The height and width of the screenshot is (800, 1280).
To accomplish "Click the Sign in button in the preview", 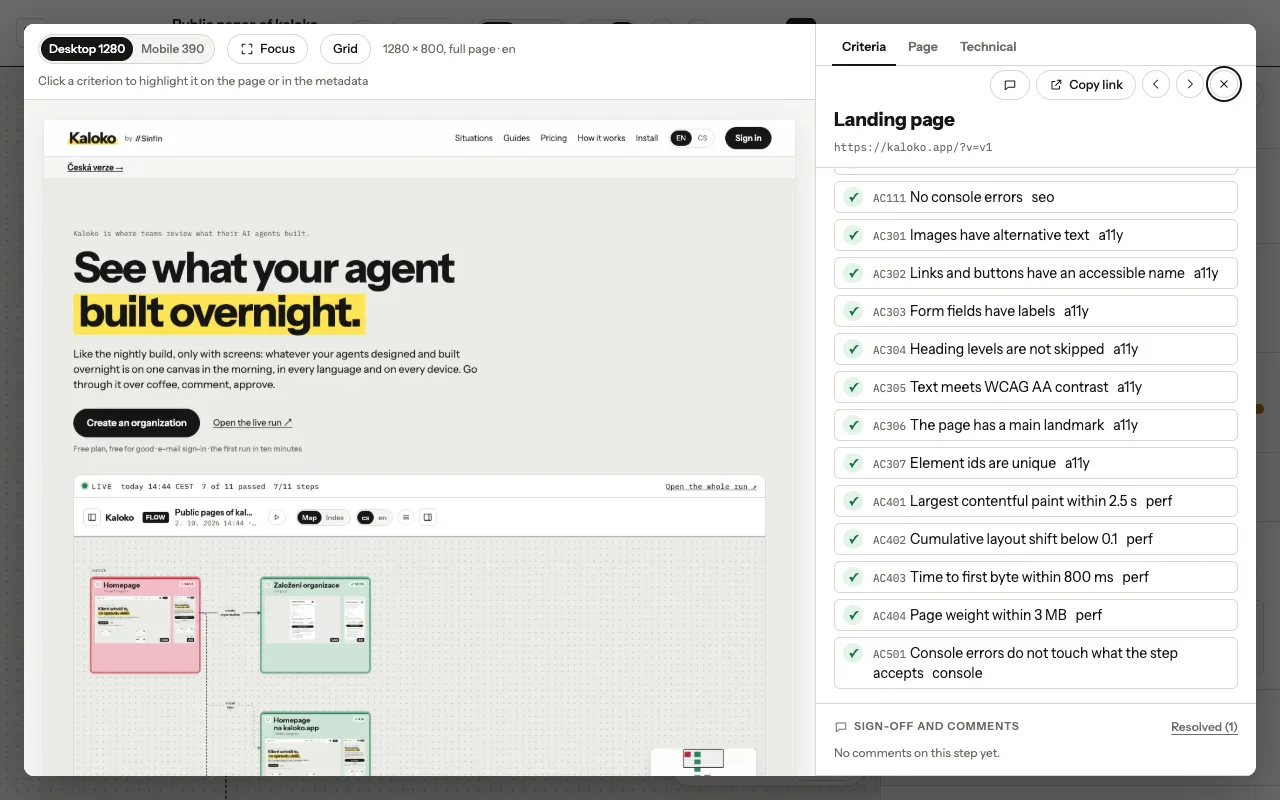I will click(748, 138).
